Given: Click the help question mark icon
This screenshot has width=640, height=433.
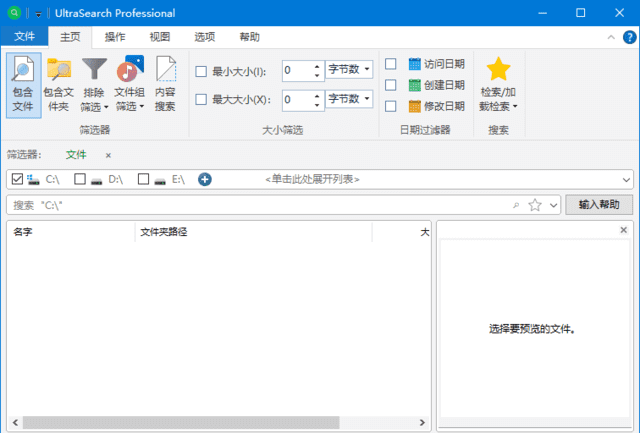Looking at the screenshot, I should click(x=629, y=37).
